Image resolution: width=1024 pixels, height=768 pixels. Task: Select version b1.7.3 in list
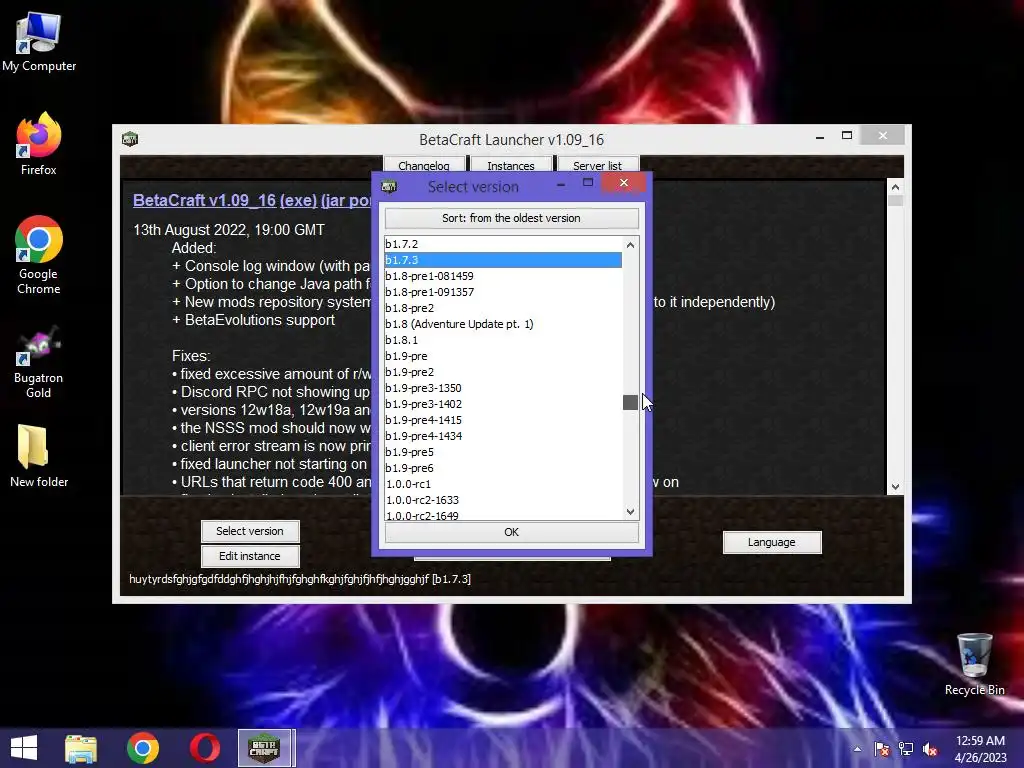[x=503, y=260]
